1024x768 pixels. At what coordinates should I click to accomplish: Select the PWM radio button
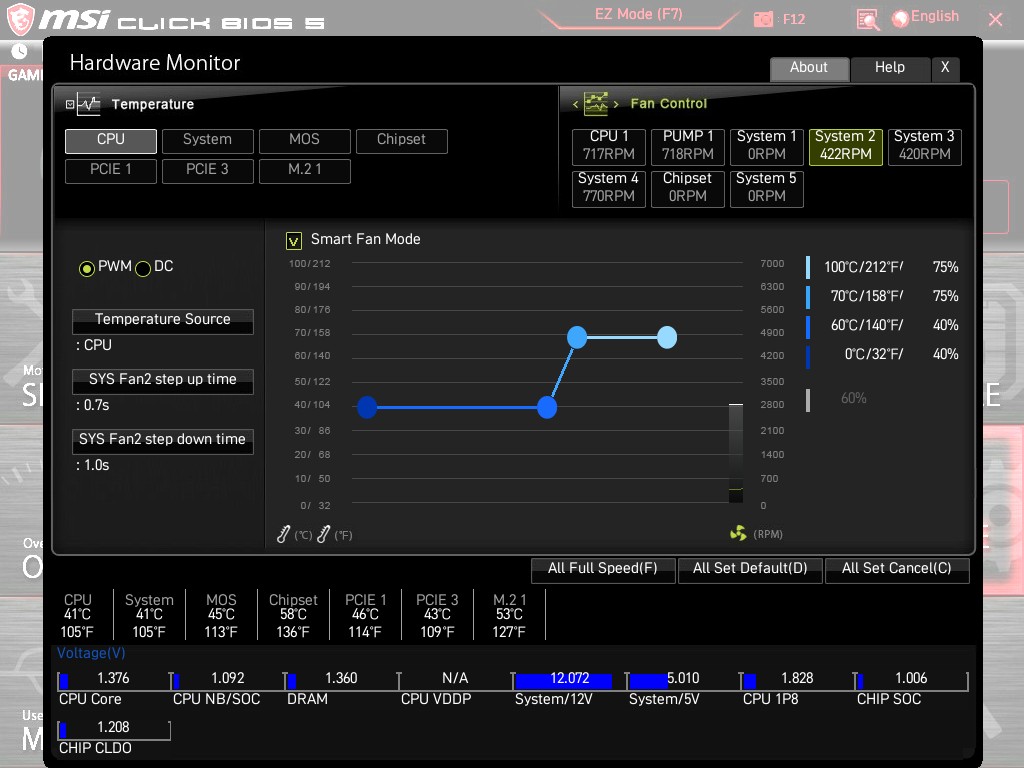(x=87, y=268)
